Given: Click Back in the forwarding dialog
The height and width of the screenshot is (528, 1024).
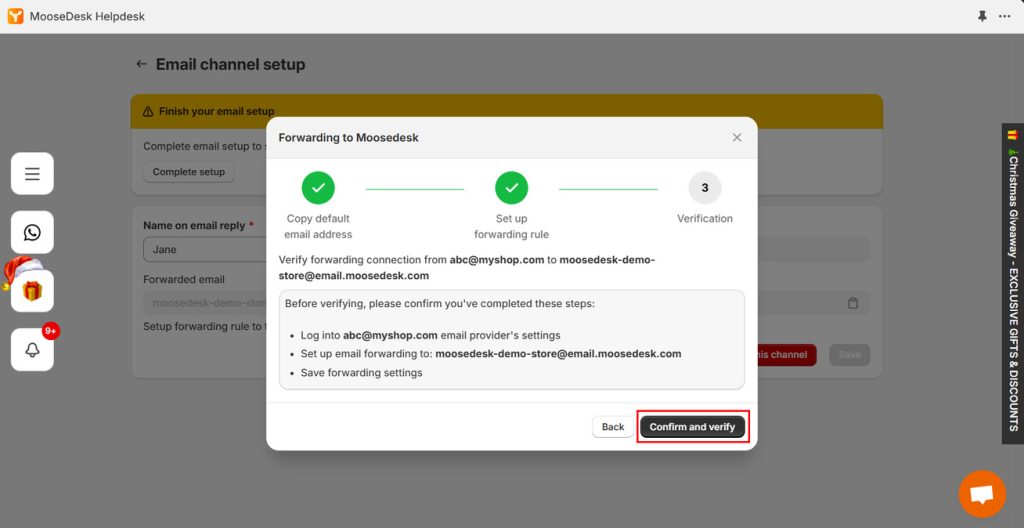Looking at the screenshot, I should 613,427.
